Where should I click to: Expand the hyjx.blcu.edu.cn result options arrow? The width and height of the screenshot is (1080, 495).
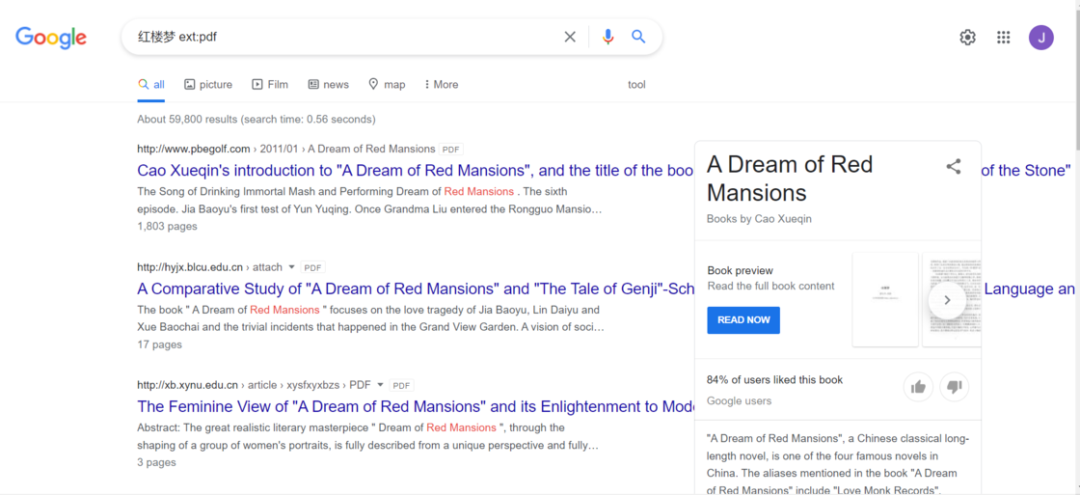(x=292, y=267)
